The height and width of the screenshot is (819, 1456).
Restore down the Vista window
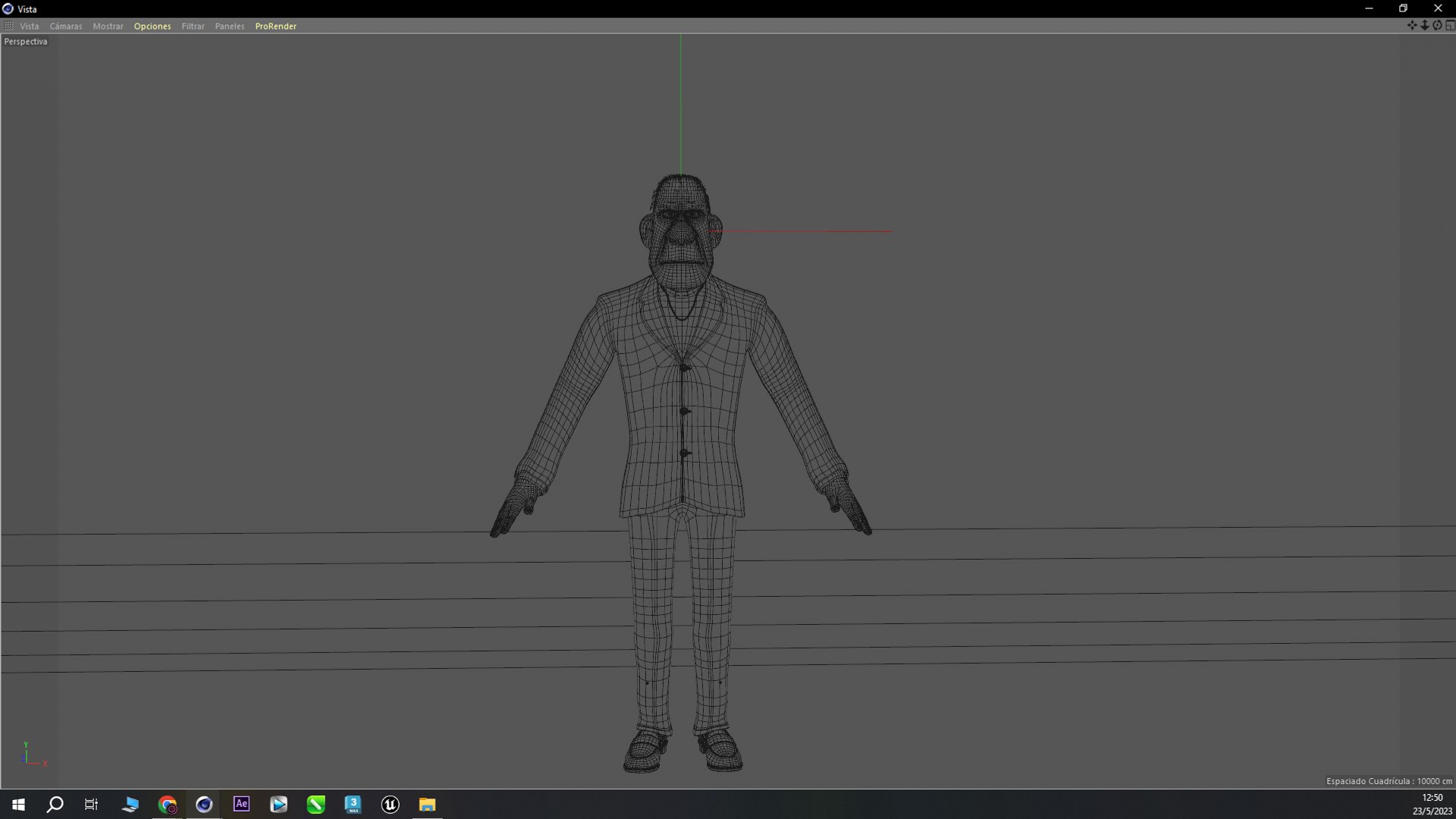(x=1403, y=8)
